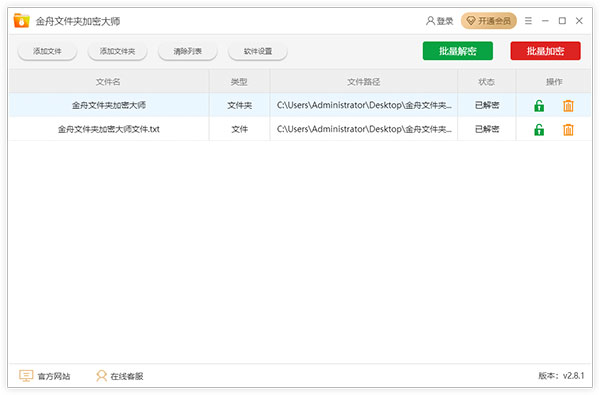The height and width of the screenshot is (395, 600).
Task: Click the 已解密 status of the 文件夹 row
Action: [487, 105]
